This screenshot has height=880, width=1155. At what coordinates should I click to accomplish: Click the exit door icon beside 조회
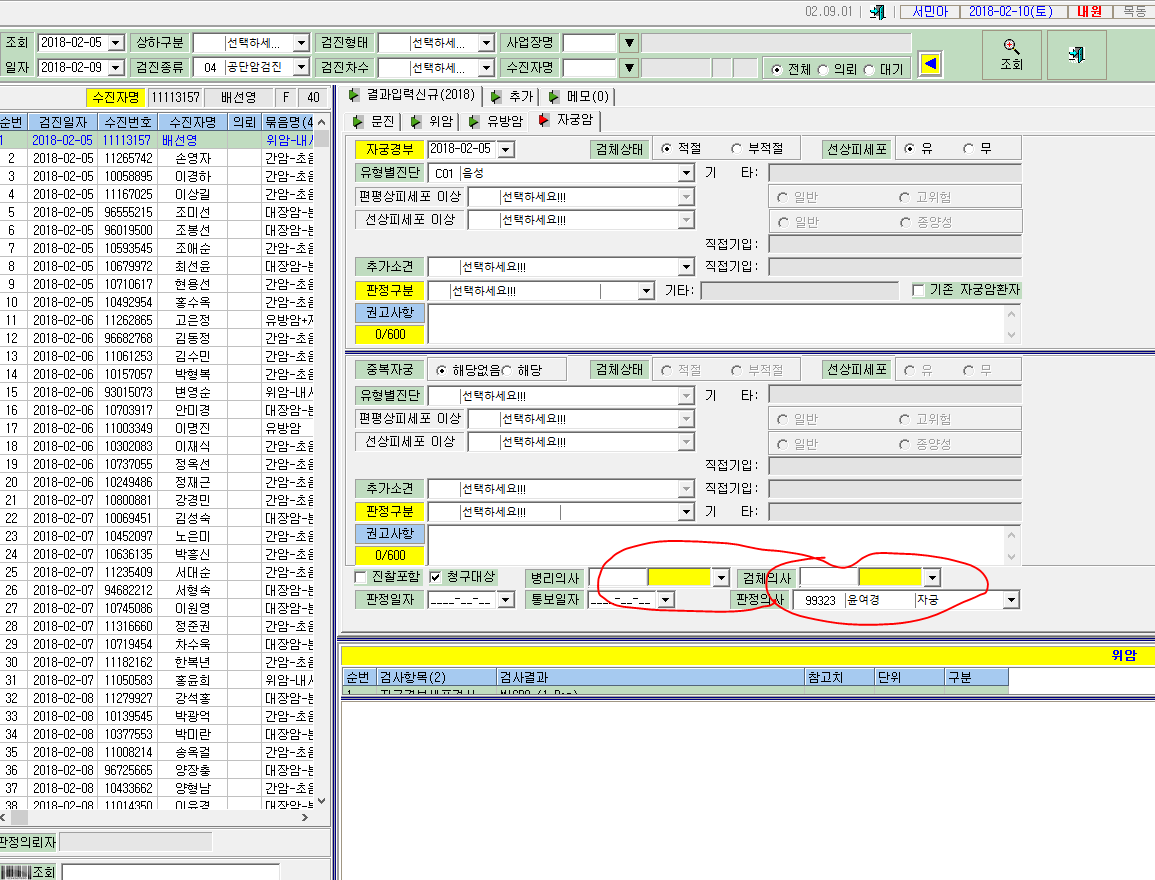(1076, 55)
